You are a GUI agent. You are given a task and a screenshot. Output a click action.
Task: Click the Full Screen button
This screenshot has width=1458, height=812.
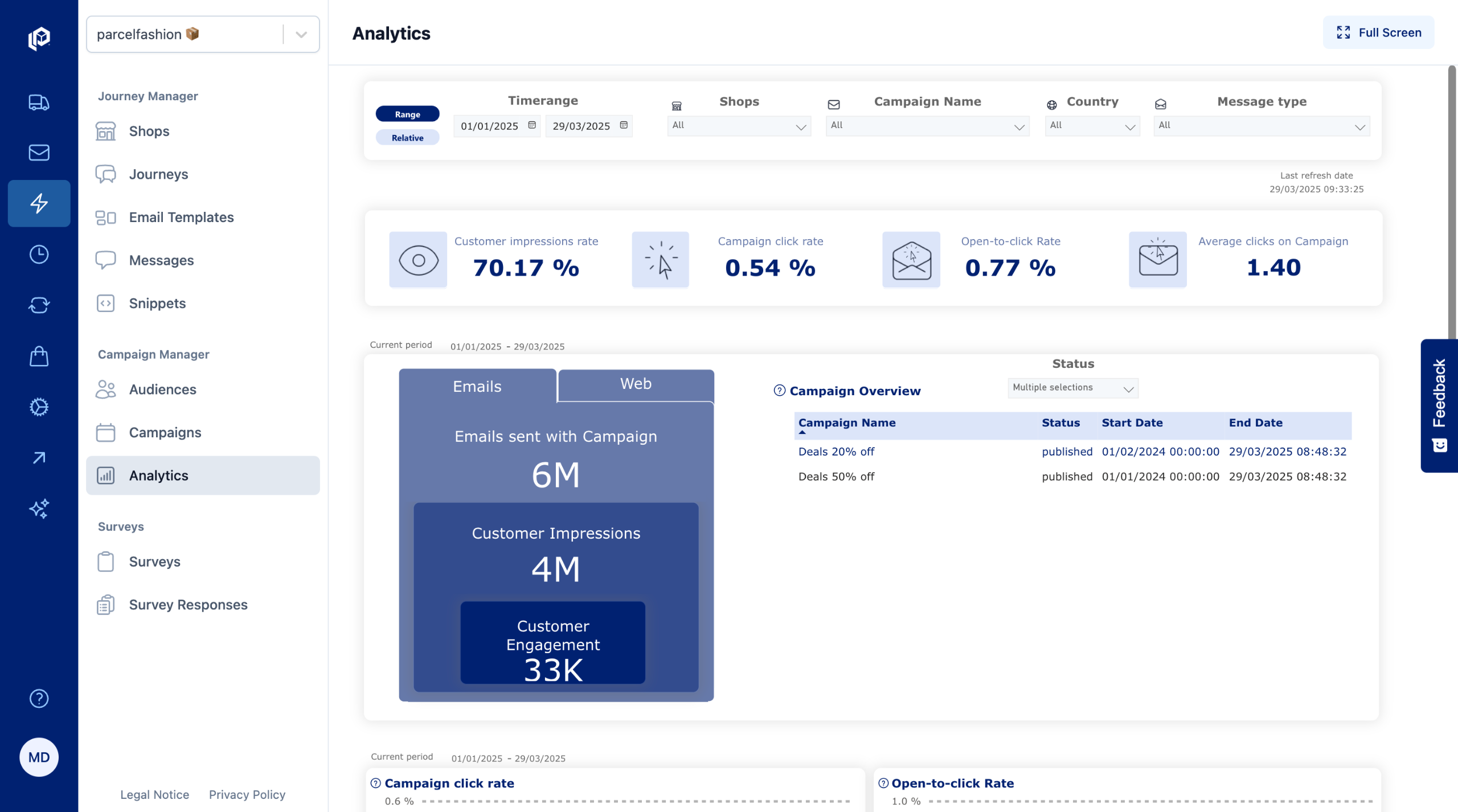click(x=1378, y=32)
